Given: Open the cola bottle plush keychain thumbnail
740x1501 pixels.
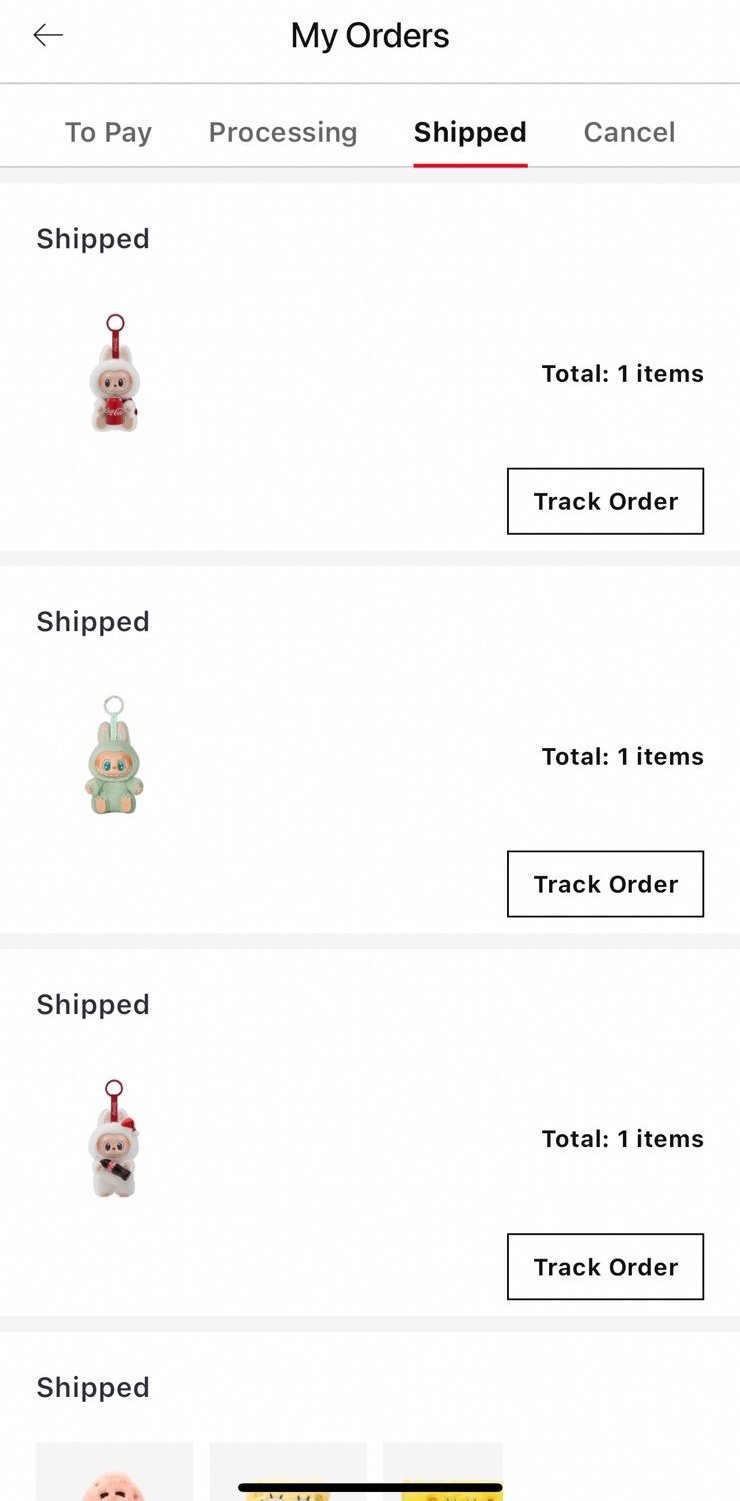Looking at the screenshot, I should [114, 1139].
